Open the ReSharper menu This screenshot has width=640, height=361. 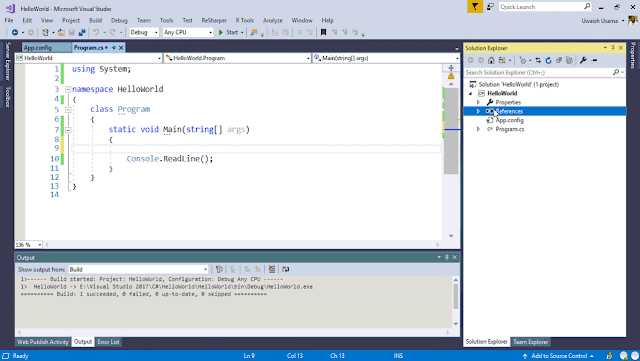[x=214, y=20]
